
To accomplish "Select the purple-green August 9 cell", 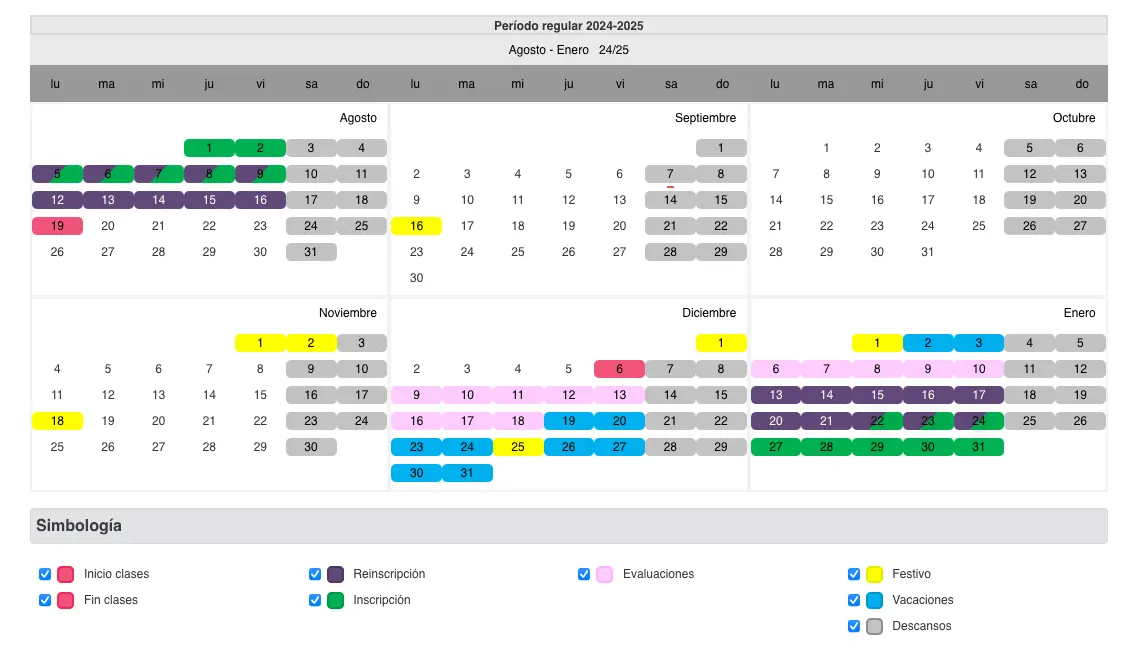I will [260, 174].
